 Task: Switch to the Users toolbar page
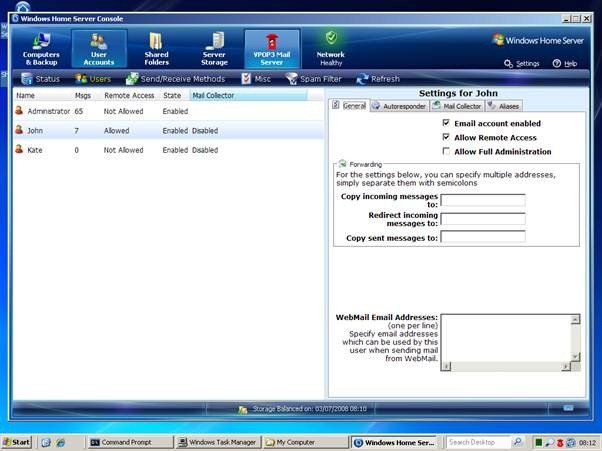(x=93, y=79)
